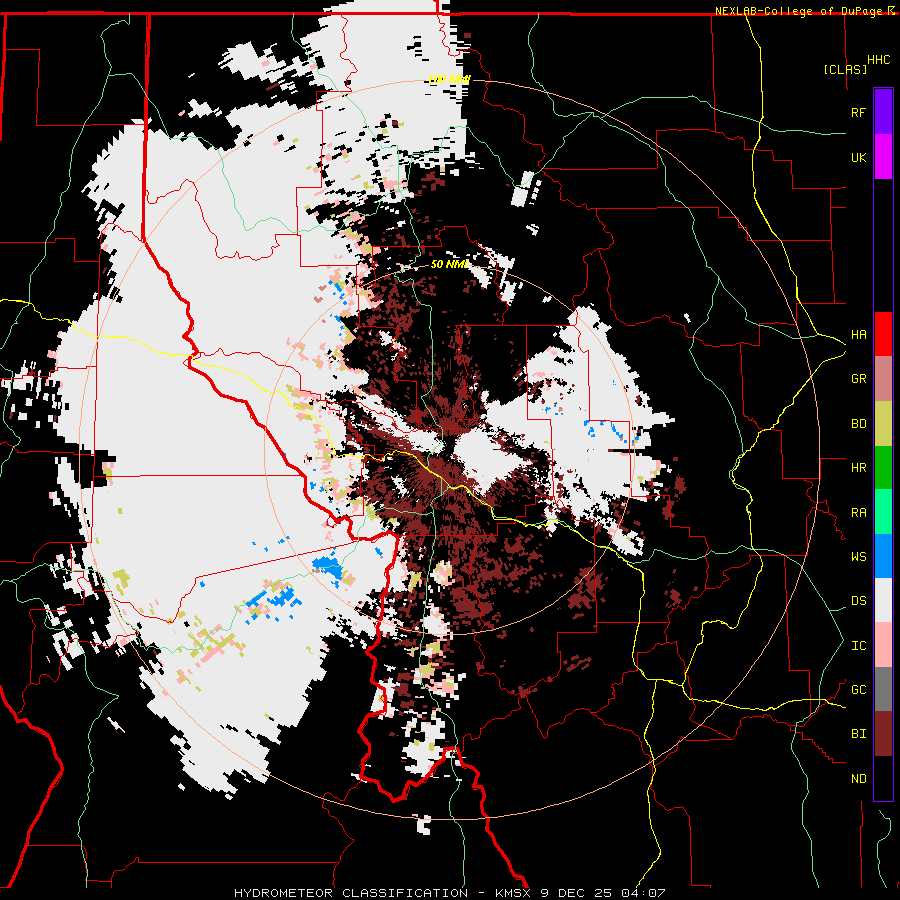
Task: Click the 50 NMI range ring label
Action: [x=449, y=264]
